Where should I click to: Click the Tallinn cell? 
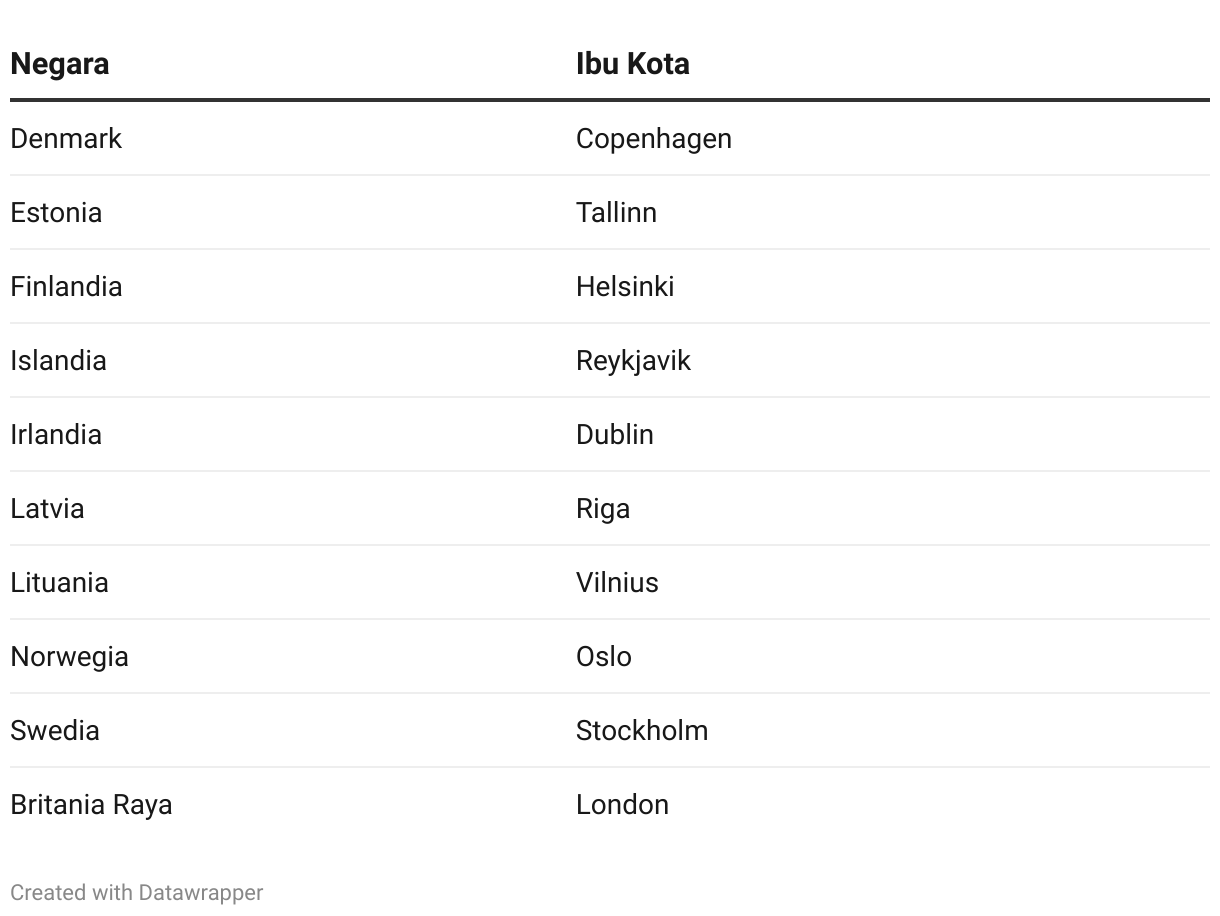616,212
